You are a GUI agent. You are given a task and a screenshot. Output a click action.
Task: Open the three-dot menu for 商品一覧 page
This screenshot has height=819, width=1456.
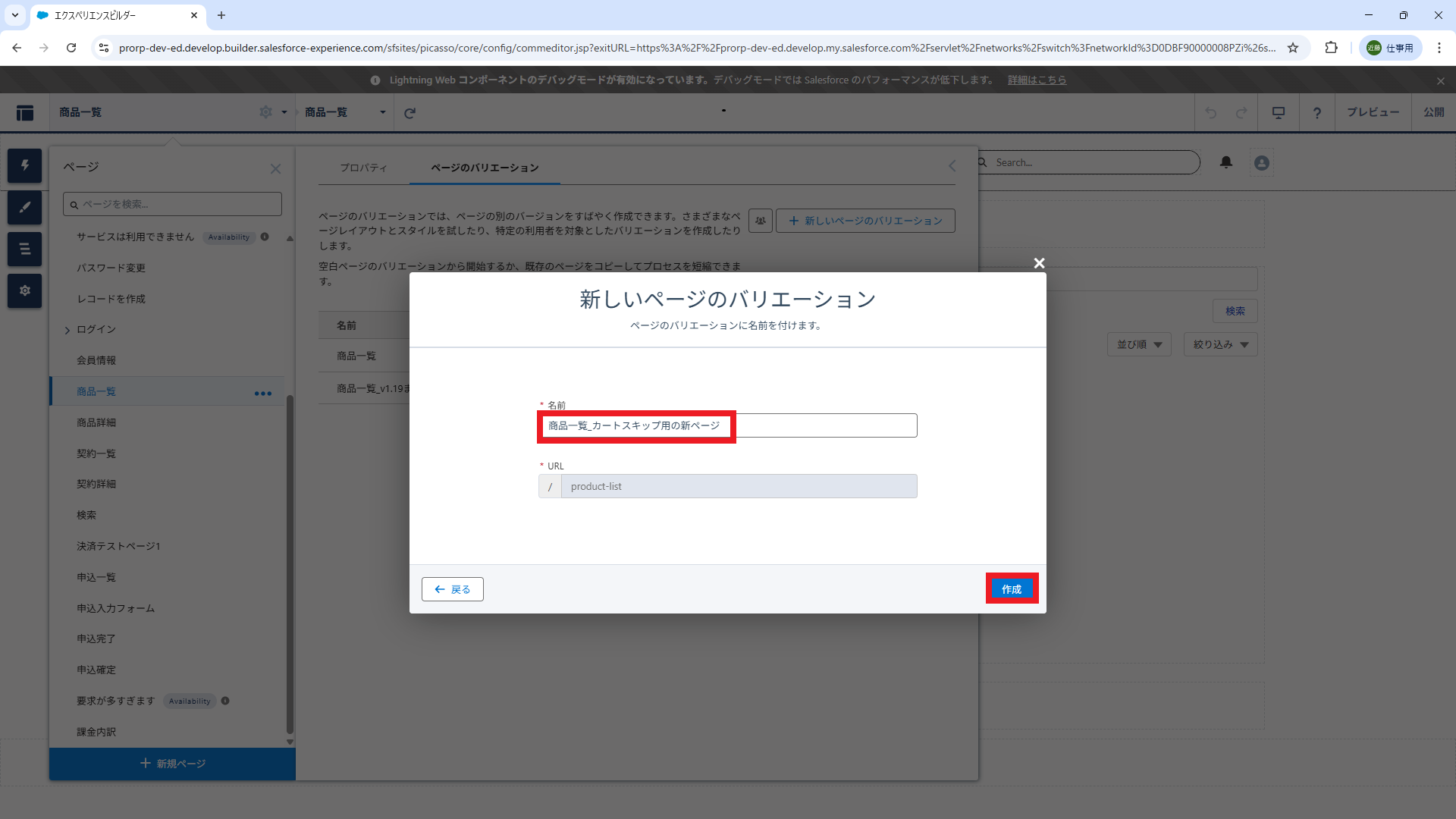[262, 393]
